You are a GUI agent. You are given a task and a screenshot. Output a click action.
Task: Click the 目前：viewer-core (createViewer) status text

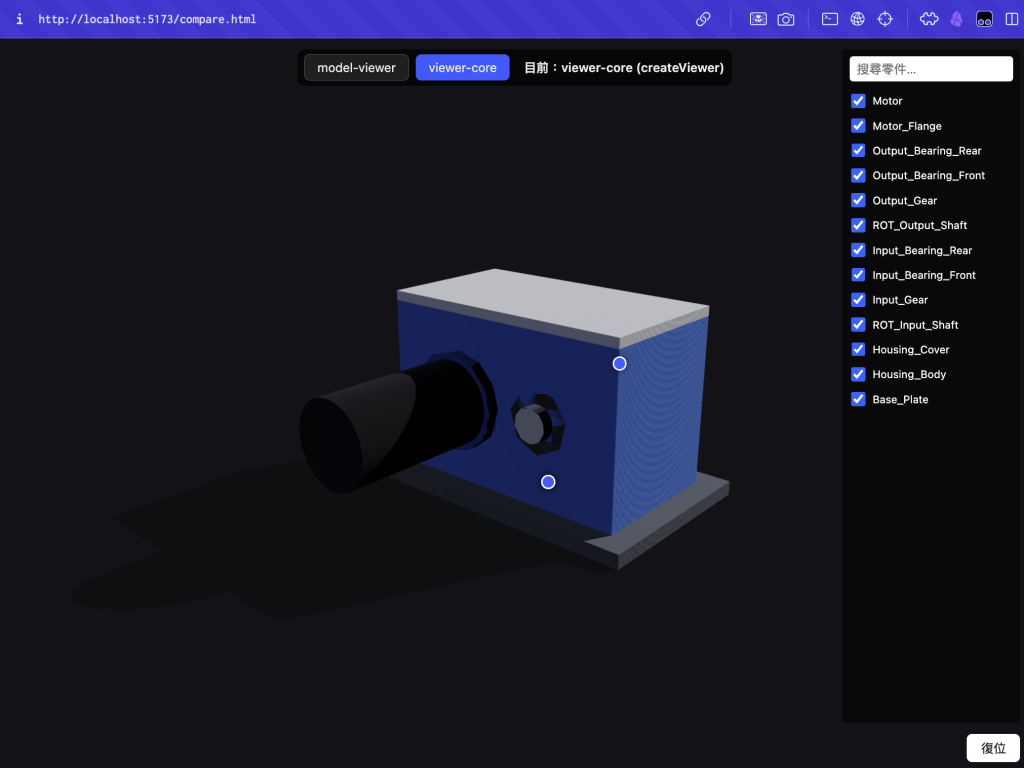[x=624, y=67]
